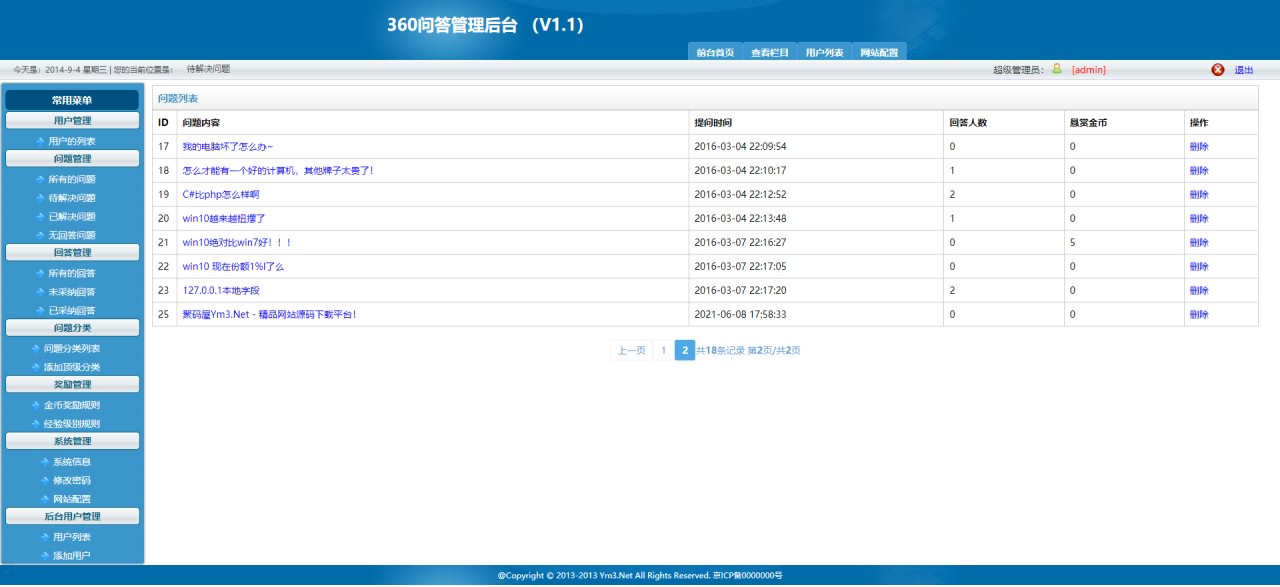The width and height of the screenshot is (1280, 587).
Task: Toggle the 后台用户管理 section header
Action: 72,517
